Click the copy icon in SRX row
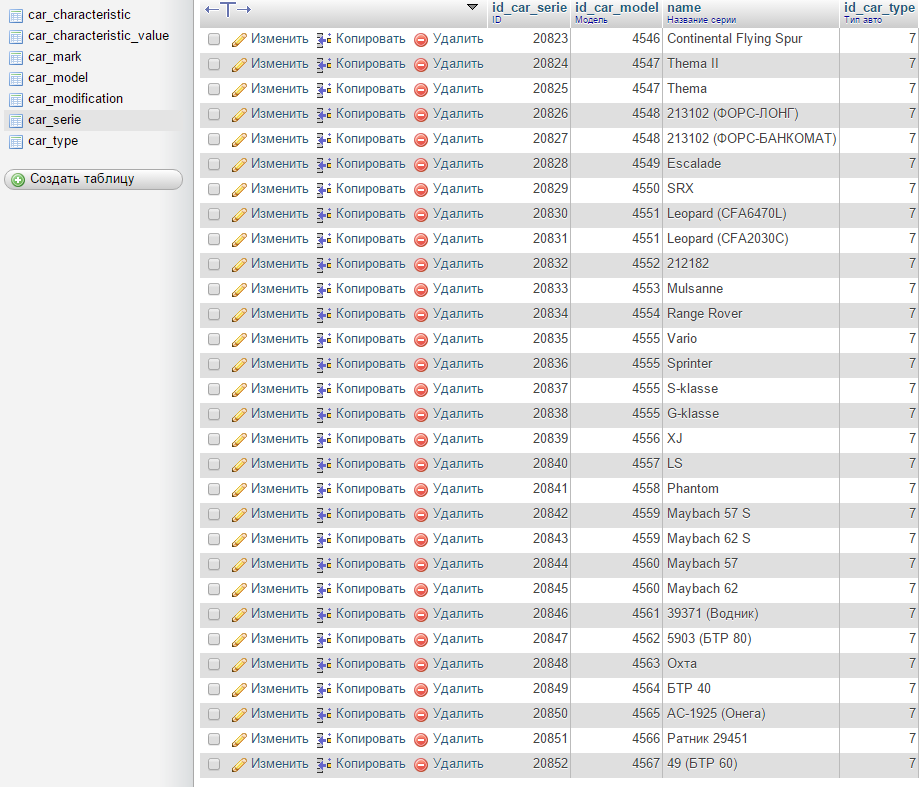The image size is (924, 787). [324, 189]
